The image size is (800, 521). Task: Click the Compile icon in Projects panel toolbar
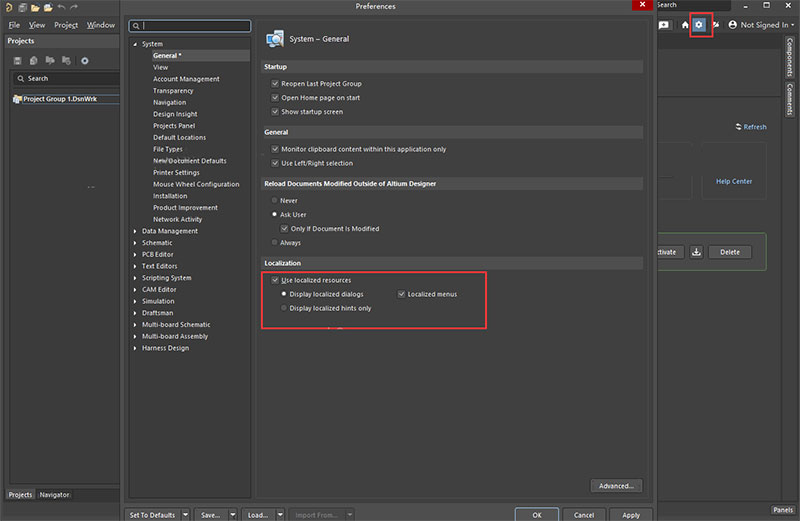(x=34, y=61)
